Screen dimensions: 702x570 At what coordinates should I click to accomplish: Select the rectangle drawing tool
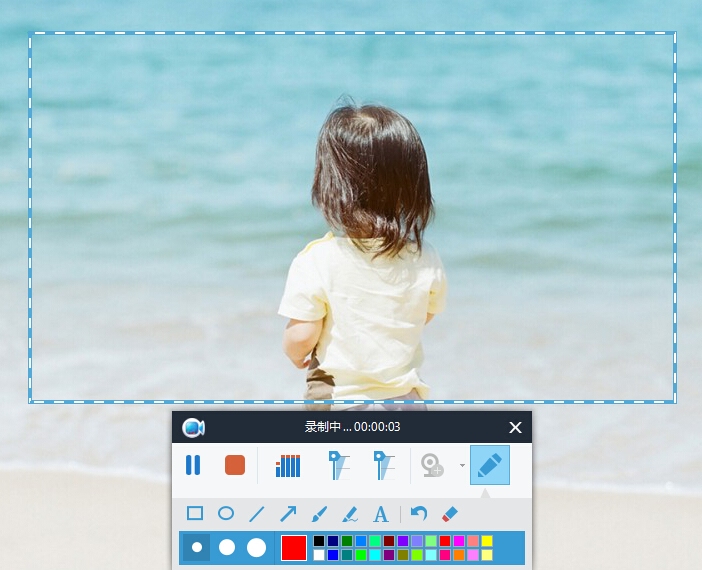coord(195,514)
